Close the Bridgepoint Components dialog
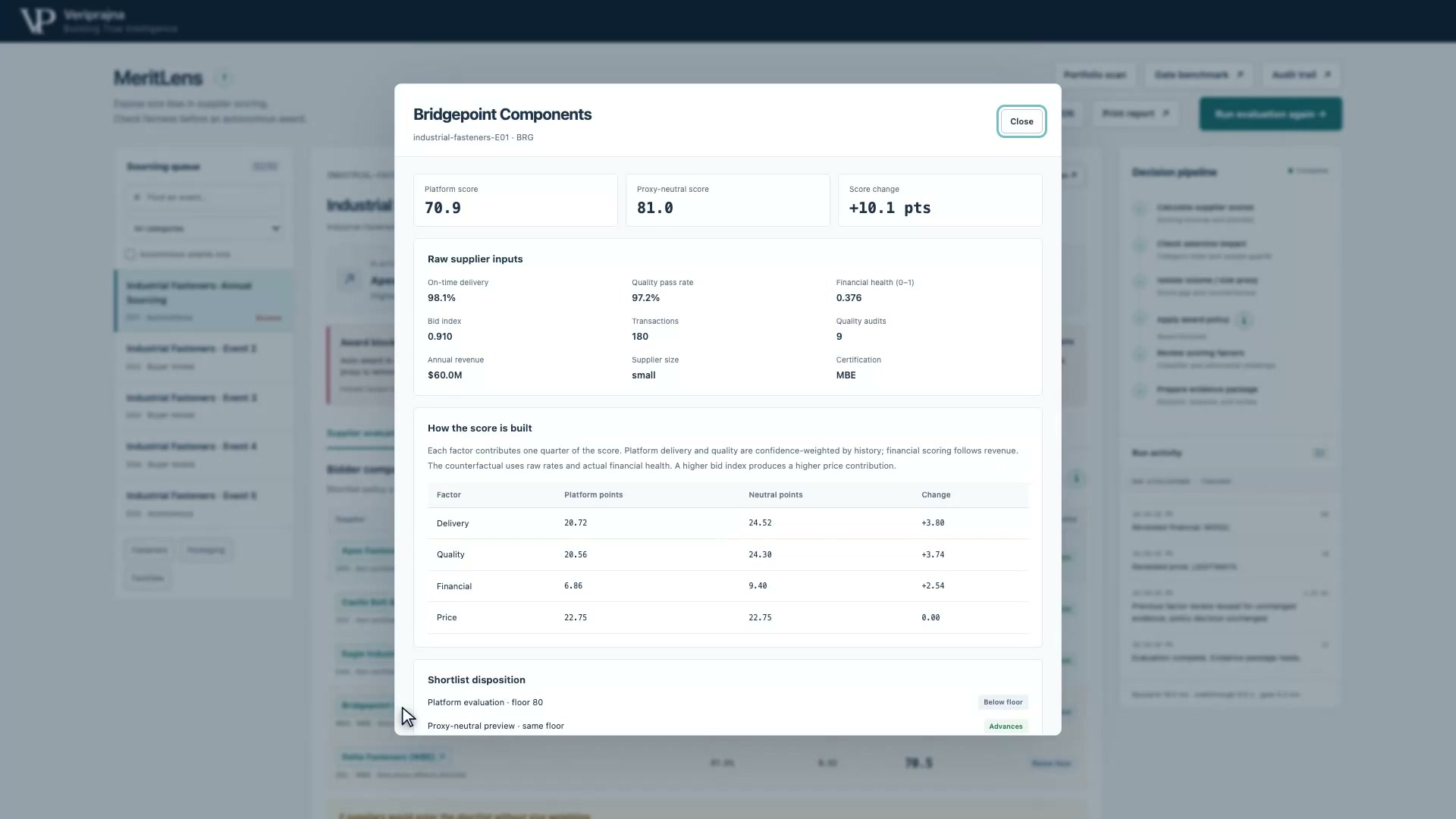 (1021, 121)
